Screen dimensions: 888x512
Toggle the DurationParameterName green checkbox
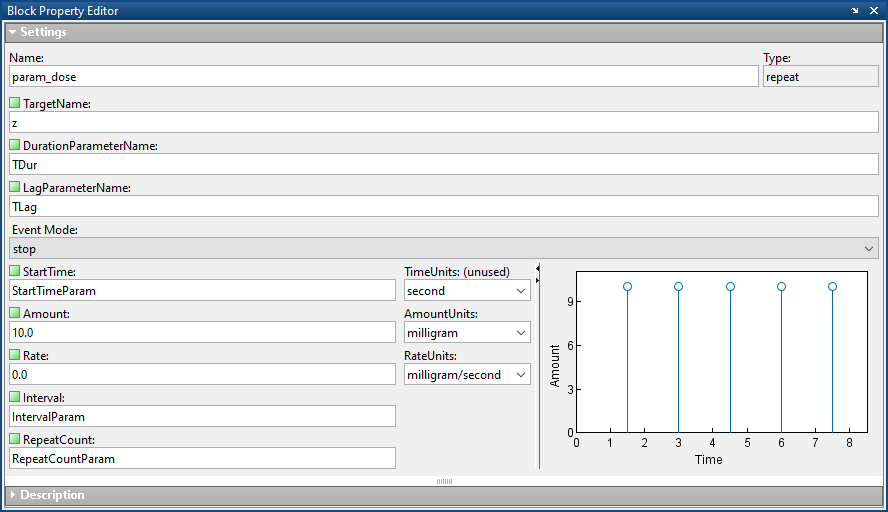[15, 145]
